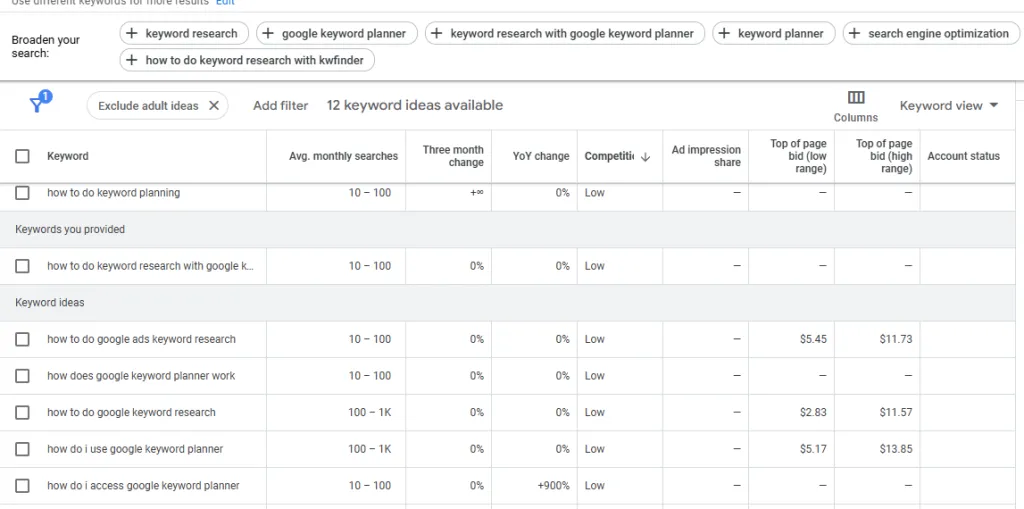Click the $11.57 high bid value
Image resolution: width=1024 pixels, height=509 pixels.
(896, 412)
